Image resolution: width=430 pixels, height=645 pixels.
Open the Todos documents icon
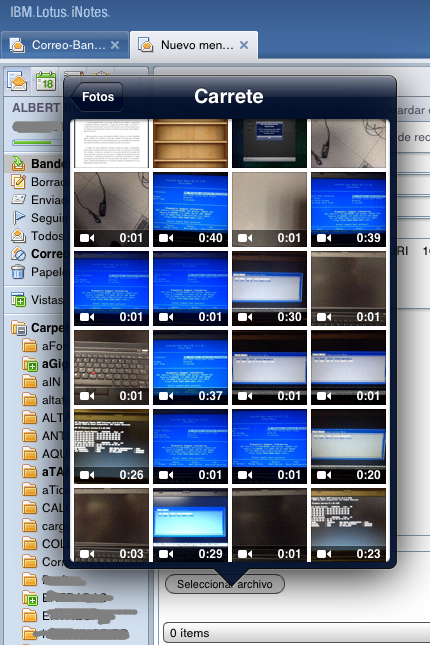coord(18,235)
